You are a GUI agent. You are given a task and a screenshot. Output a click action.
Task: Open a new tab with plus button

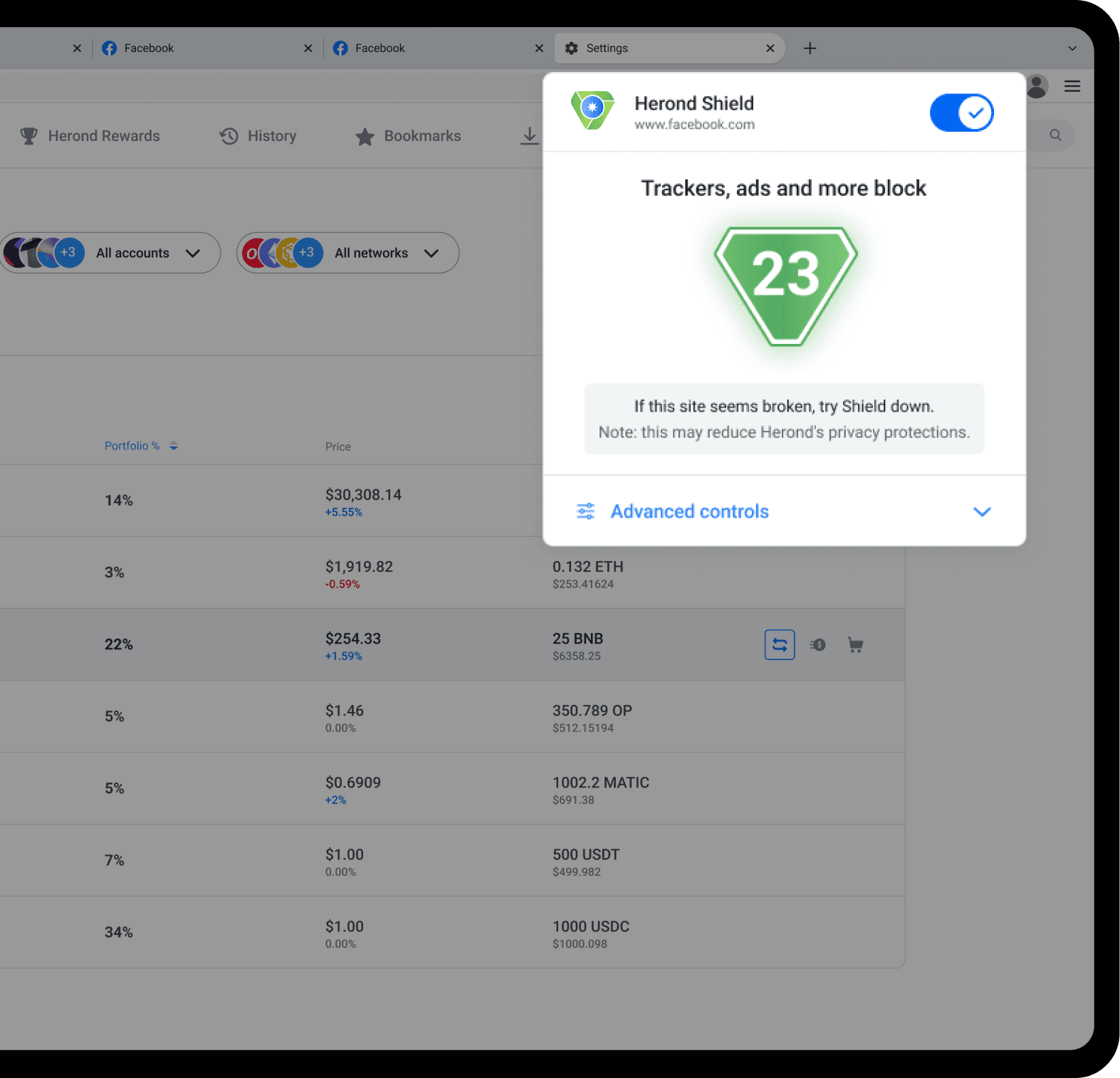click(x=810, y=48)
